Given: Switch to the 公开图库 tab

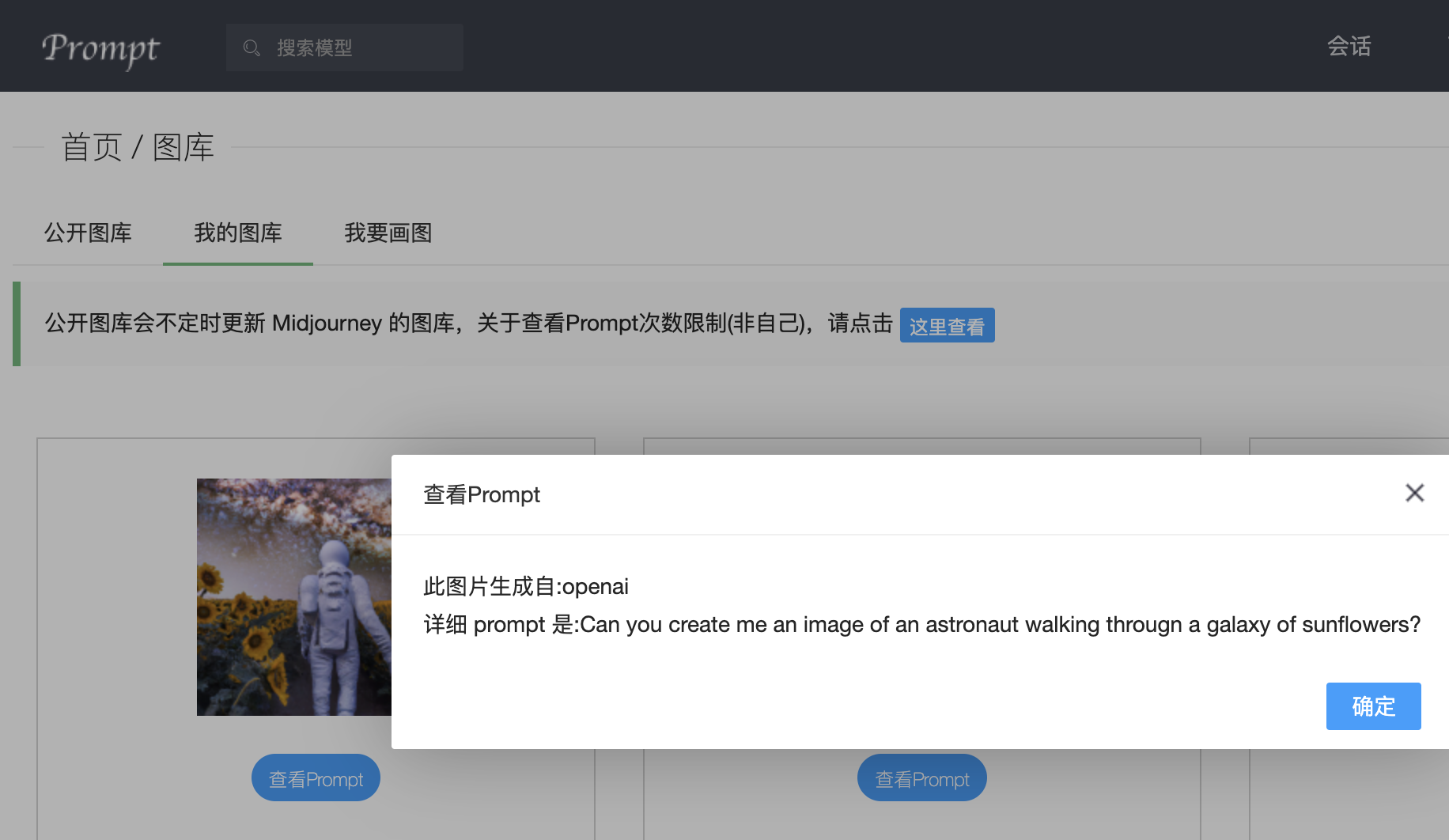Looking at the screenshot, I should tap(88, 233).
